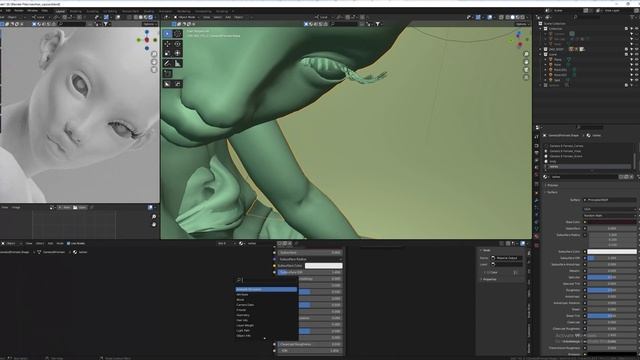Select the 3D Cursor tool
640x360 pixels.
coord(177,33)
